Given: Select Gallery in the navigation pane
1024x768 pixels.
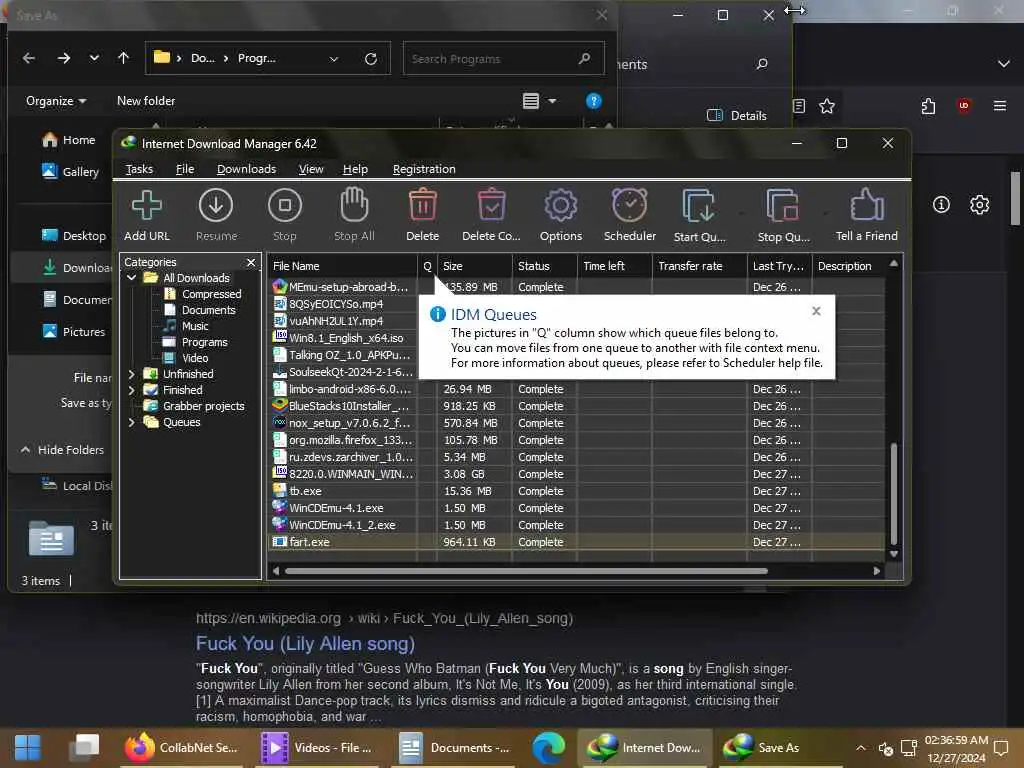Looking at the screenshot, I should coord(70,172).
